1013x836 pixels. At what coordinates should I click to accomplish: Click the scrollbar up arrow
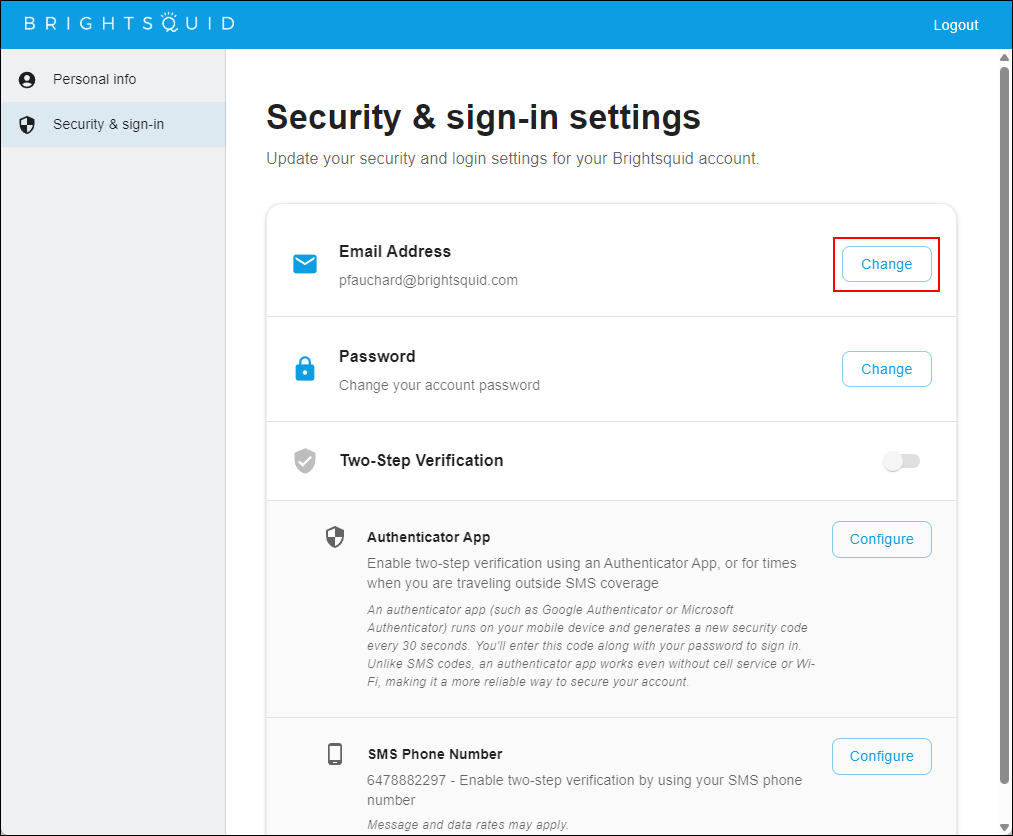coord(1005,57)
